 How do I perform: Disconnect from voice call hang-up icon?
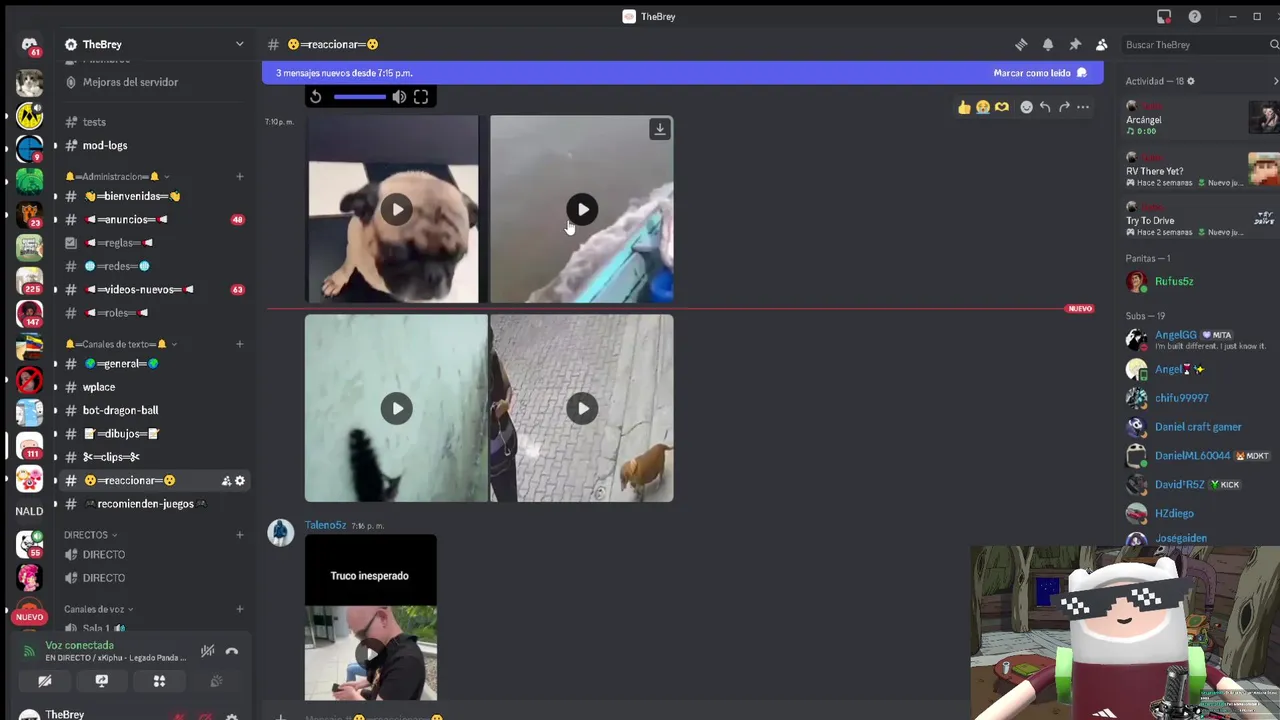click(232, 651)
